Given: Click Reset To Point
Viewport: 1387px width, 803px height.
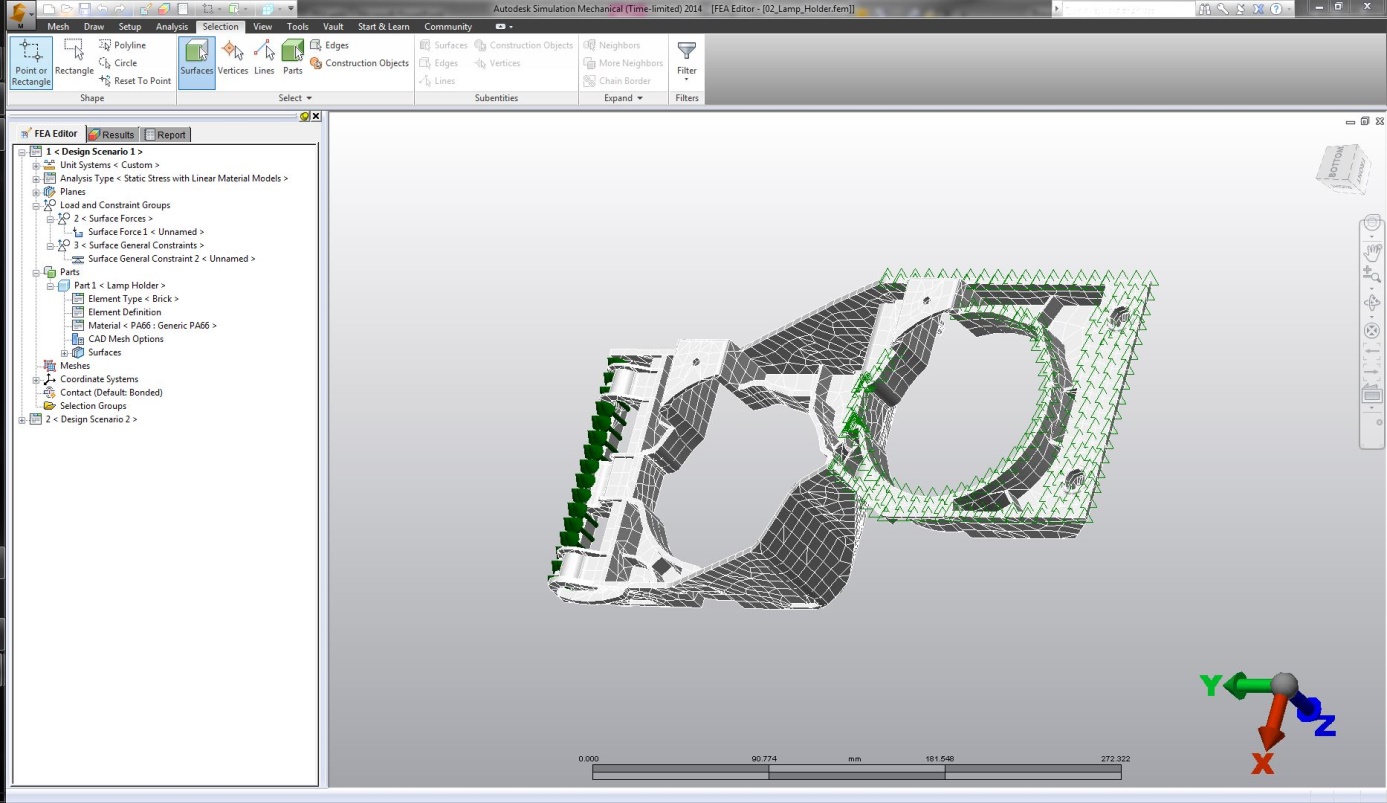Looking at the screenshot, I should [x=135, y=81].
